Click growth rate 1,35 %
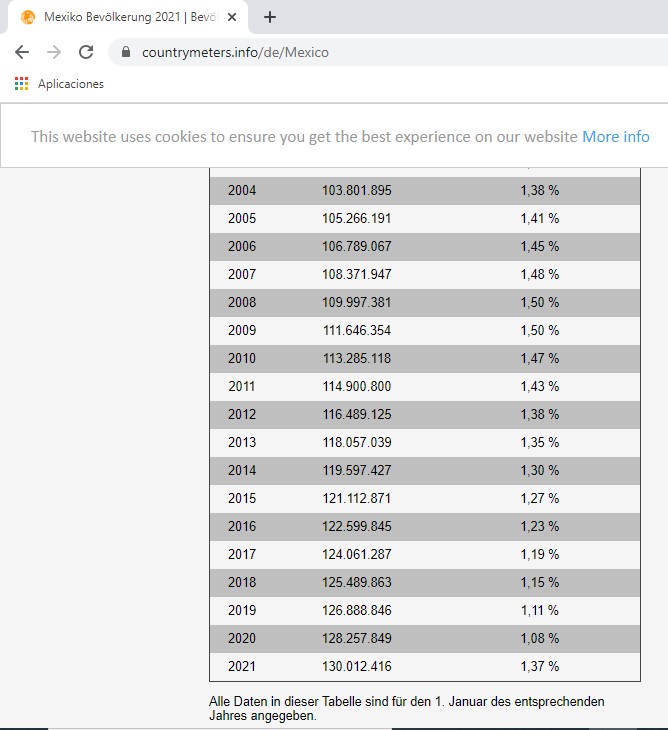Image resolution: width=668 pixels, height=730 pixels. click(x=540, y=442)
